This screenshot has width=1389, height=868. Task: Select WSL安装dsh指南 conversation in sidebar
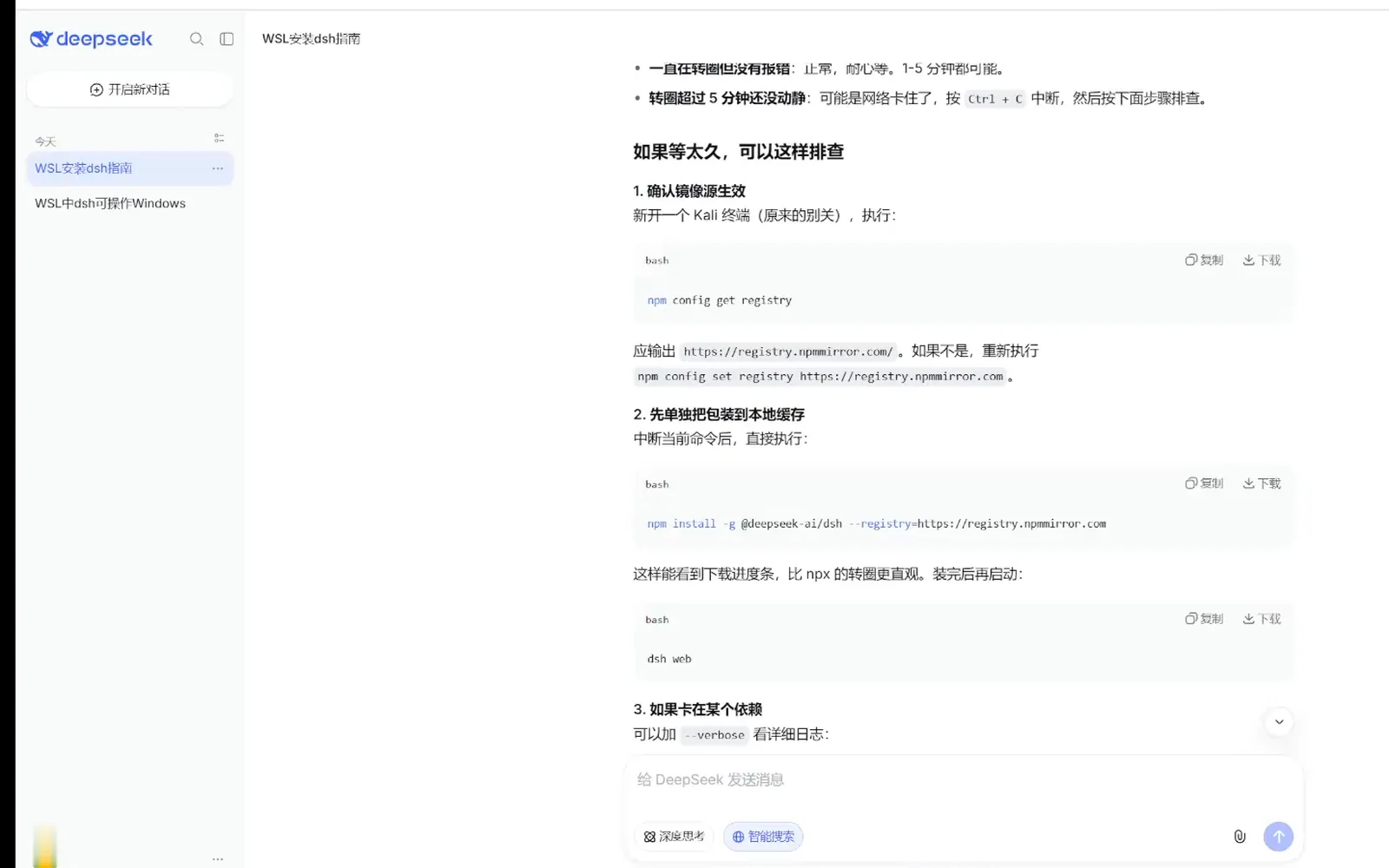pos(130,168)
